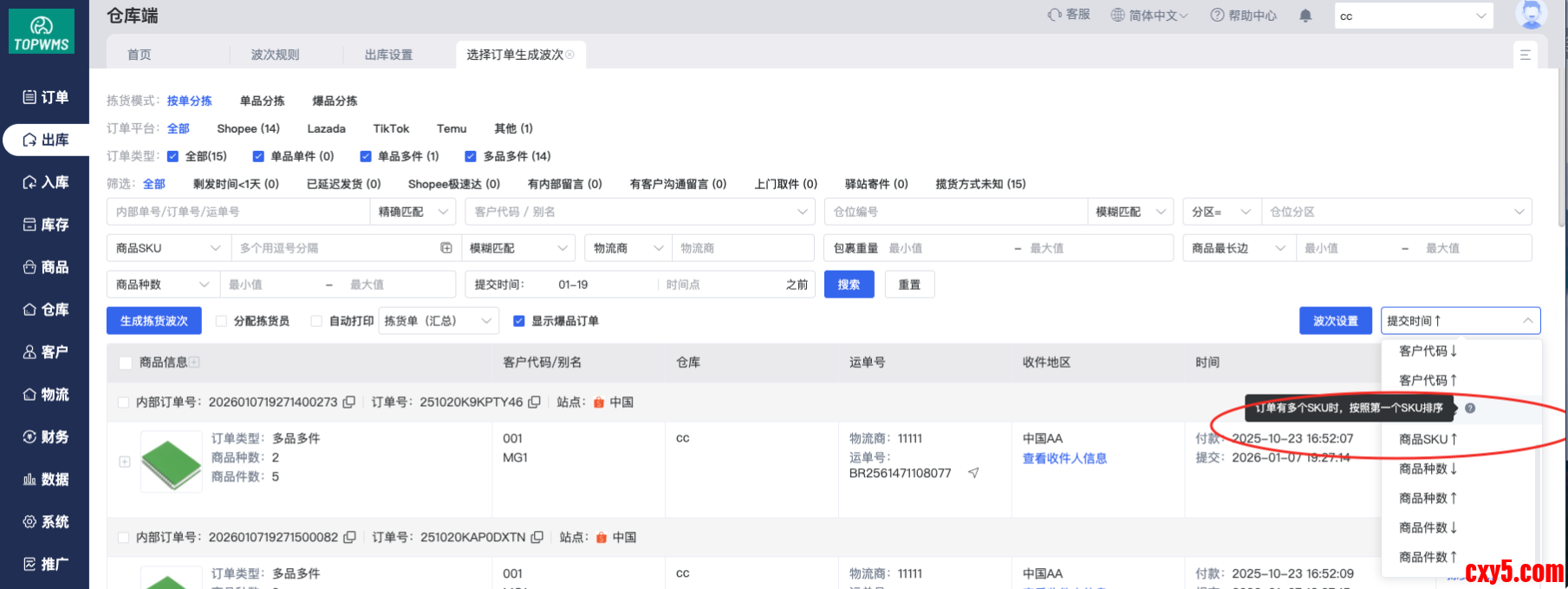The height and width of the screenshot is (589, 1568).
Task: Click the 生成拣货波次 button
Action: [x=153, y=321]
